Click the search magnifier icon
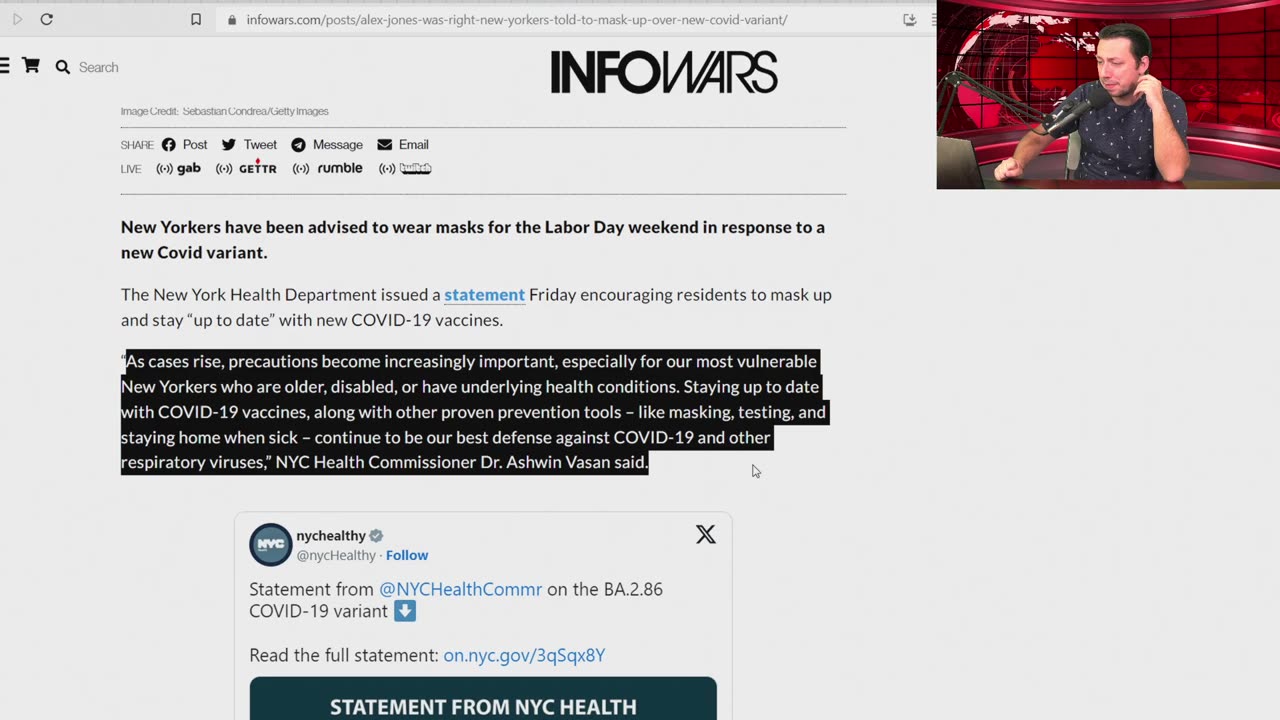 (63, 67)
